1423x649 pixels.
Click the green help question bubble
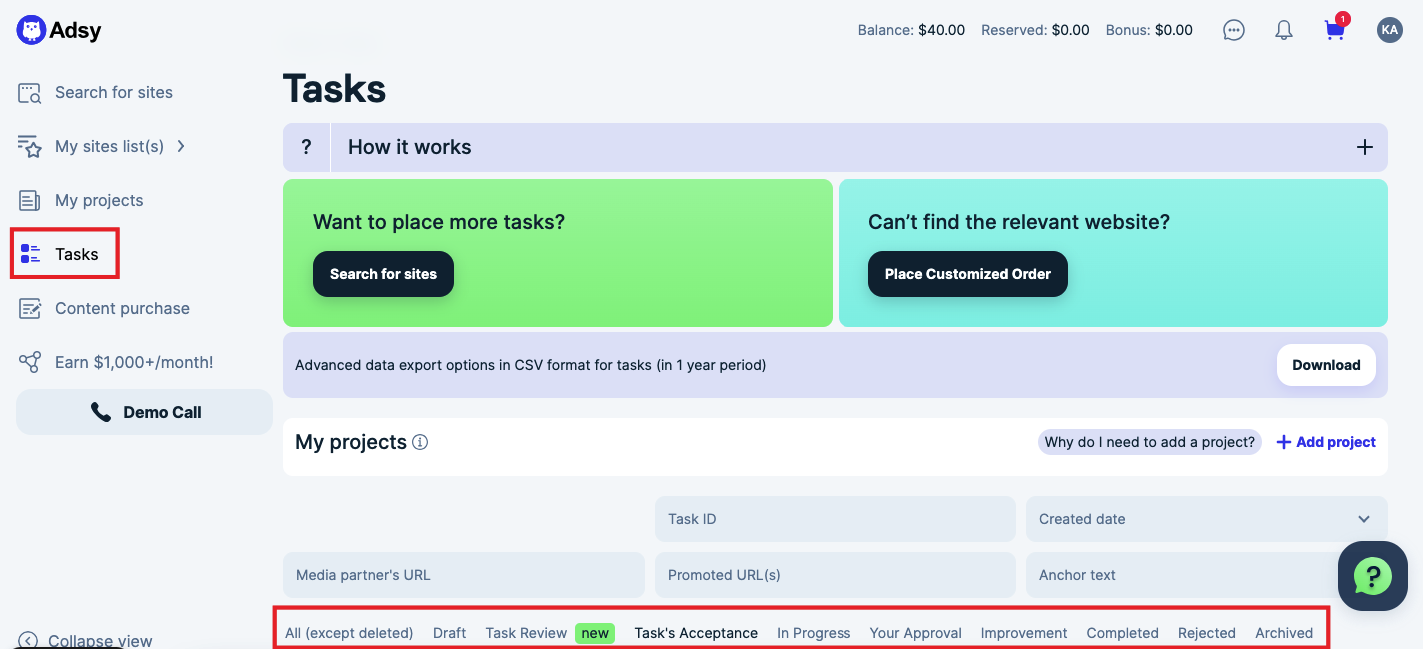pyautogui.click(x=1372, y=576)
